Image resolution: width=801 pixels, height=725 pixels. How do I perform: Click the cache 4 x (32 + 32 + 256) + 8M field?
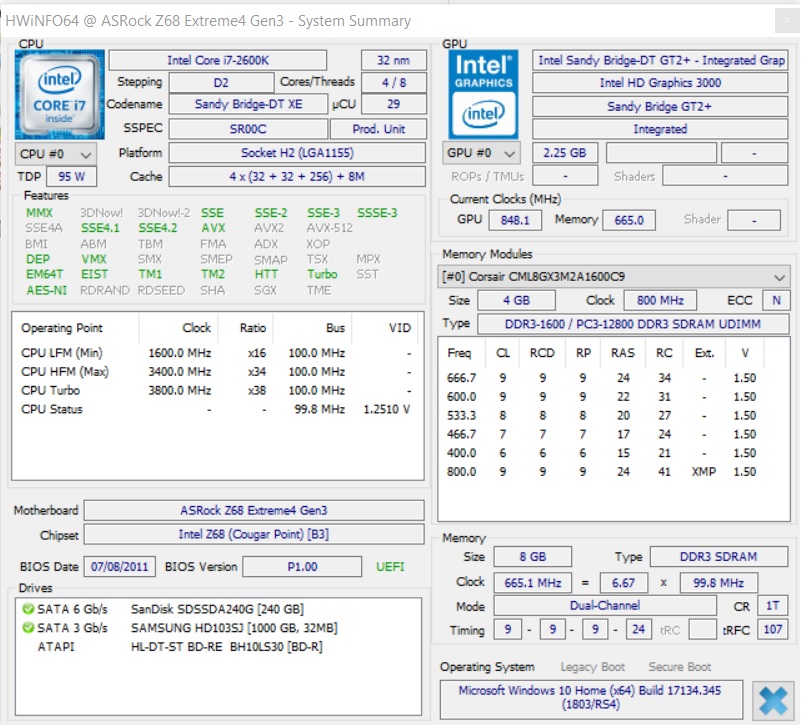(x=297, y=177)
